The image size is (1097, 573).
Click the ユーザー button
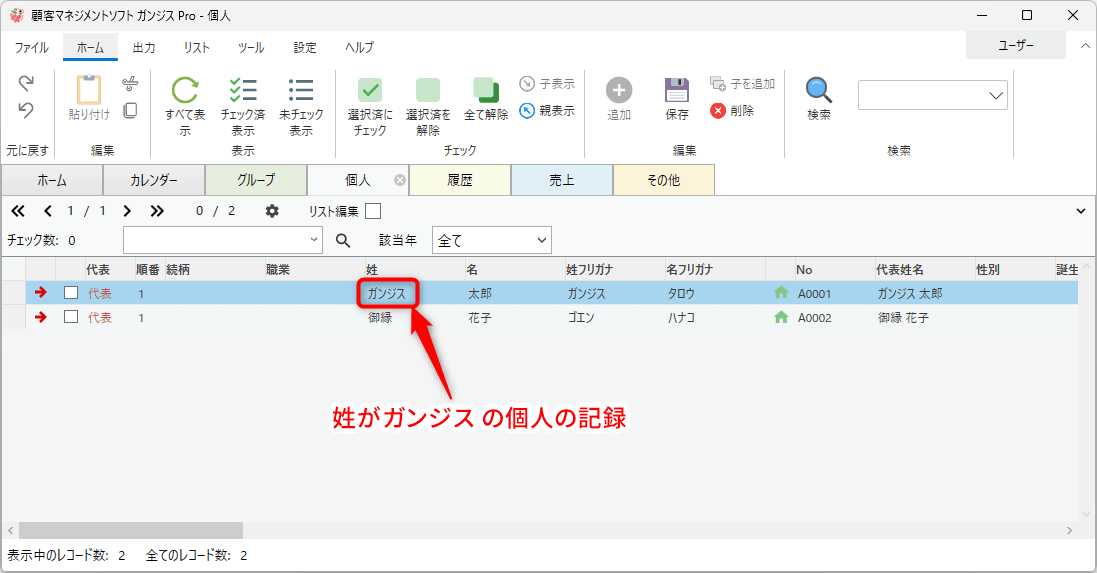(1016, 46)
